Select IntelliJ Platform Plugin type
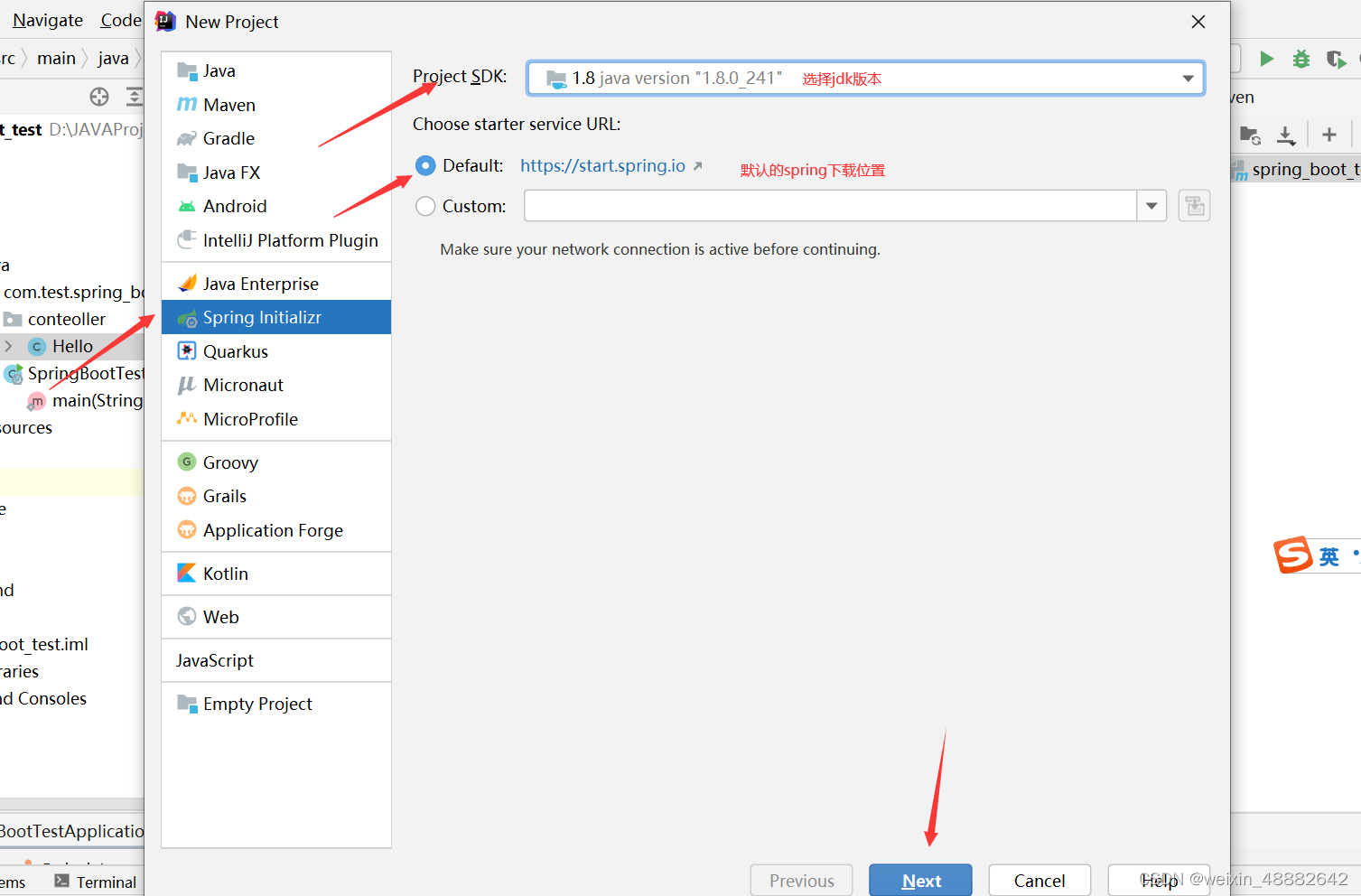 click(276, 240)
